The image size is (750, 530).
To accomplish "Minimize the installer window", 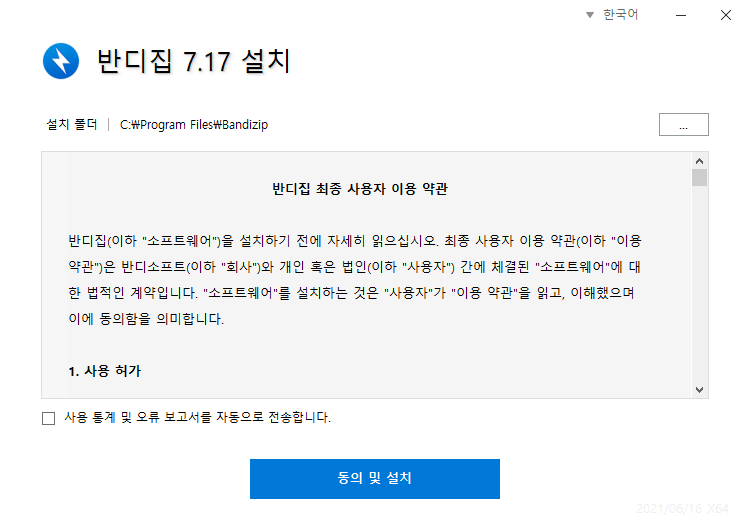I will tap(681, 15).
